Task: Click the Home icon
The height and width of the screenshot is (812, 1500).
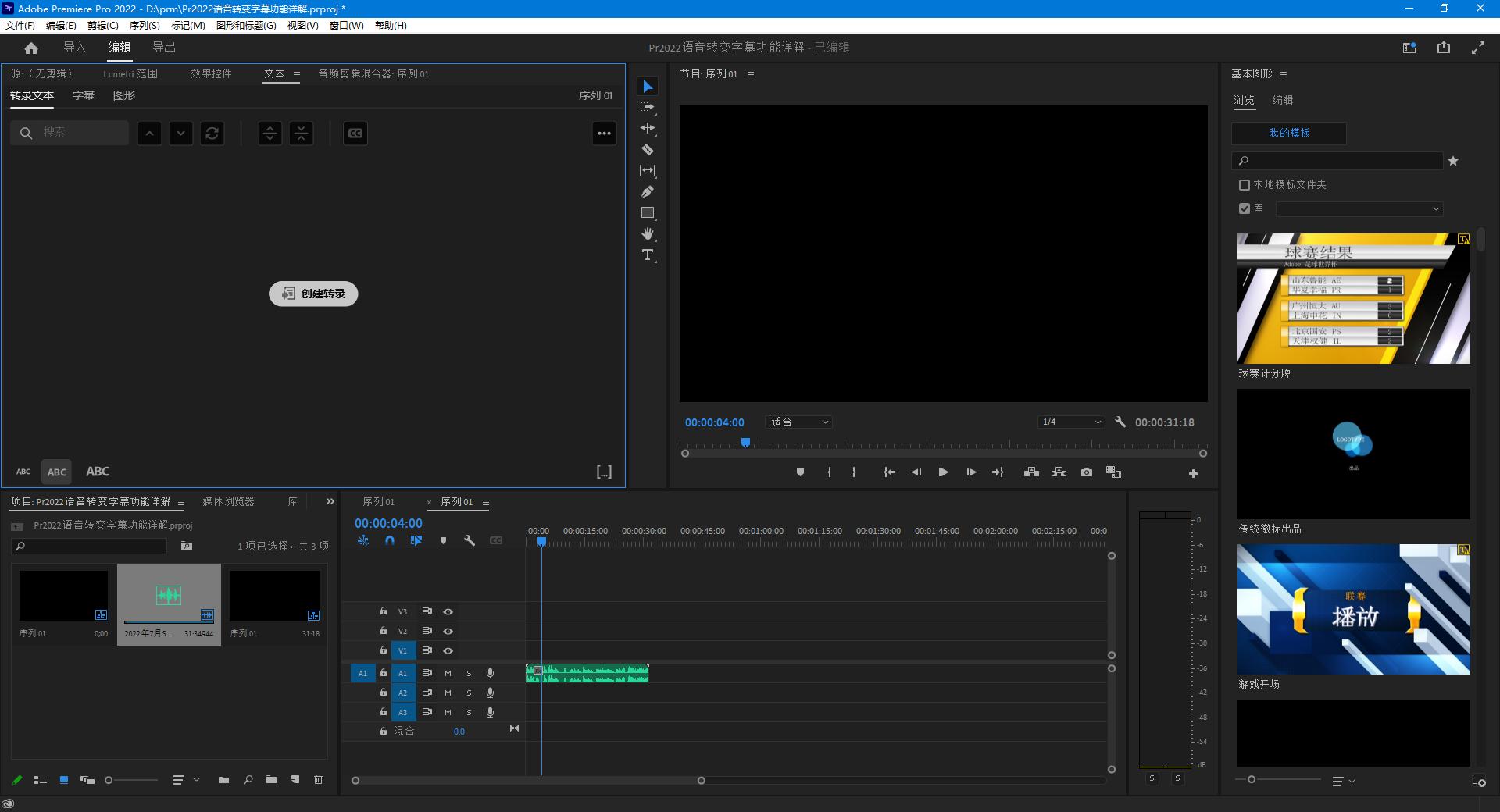Action: [x=31, y=48]
